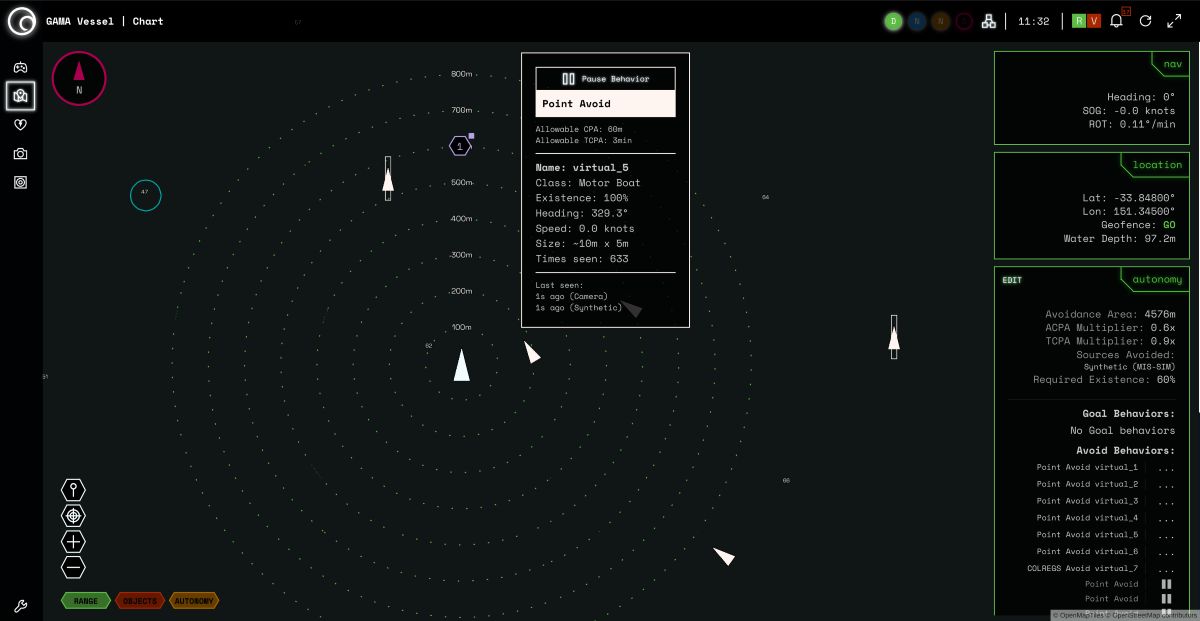
Task: Open settings via the wrench icon
Action: (x=20, y=606)
